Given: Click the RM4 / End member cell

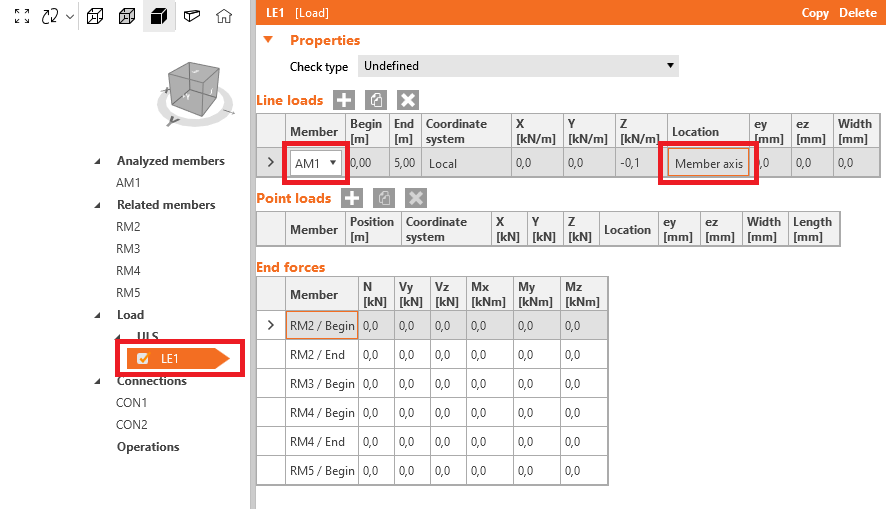Looking at the screenshot, I should pos(322,442).
